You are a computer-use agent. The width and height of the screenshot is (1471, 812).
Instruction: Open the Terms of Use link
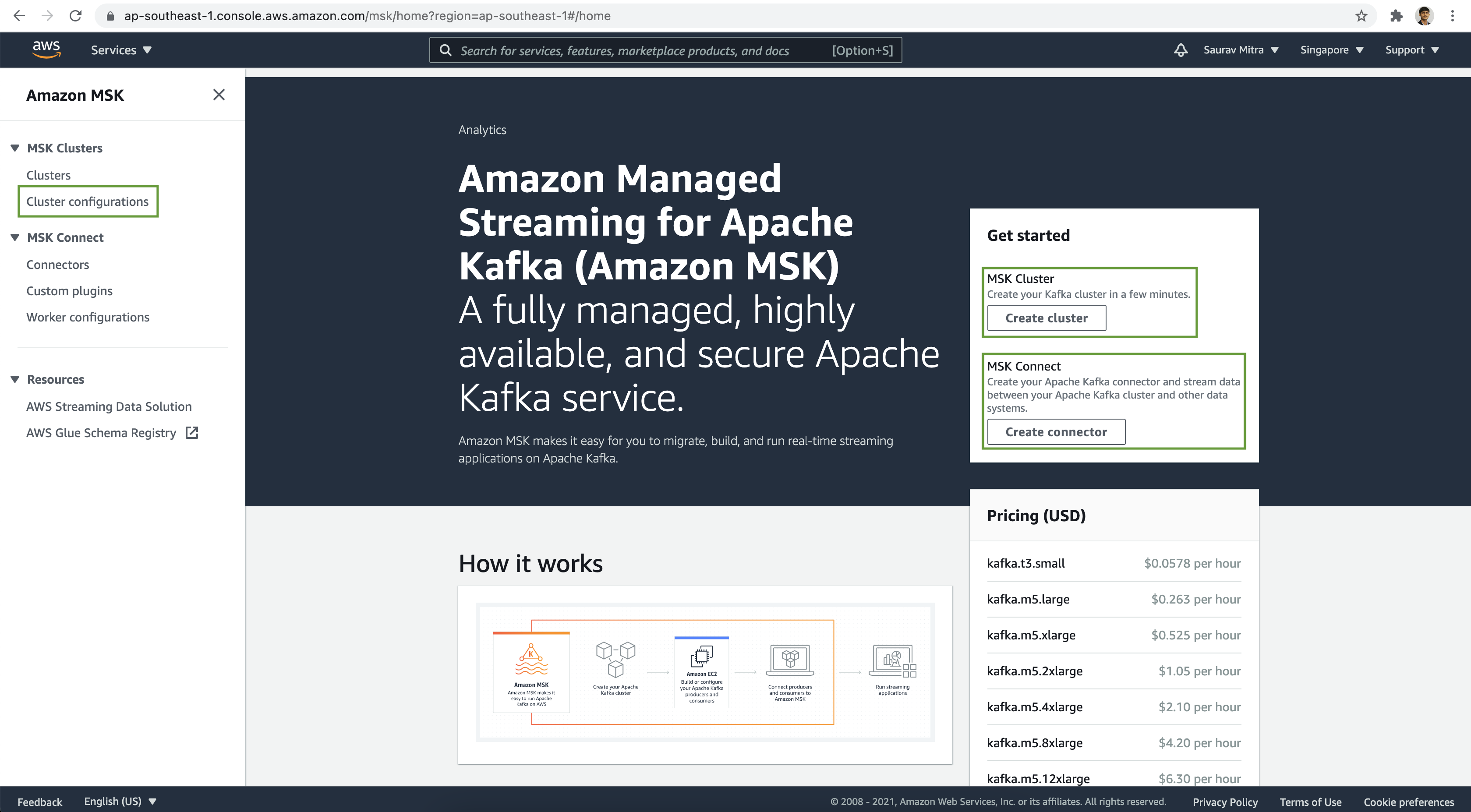(1310, 802)
